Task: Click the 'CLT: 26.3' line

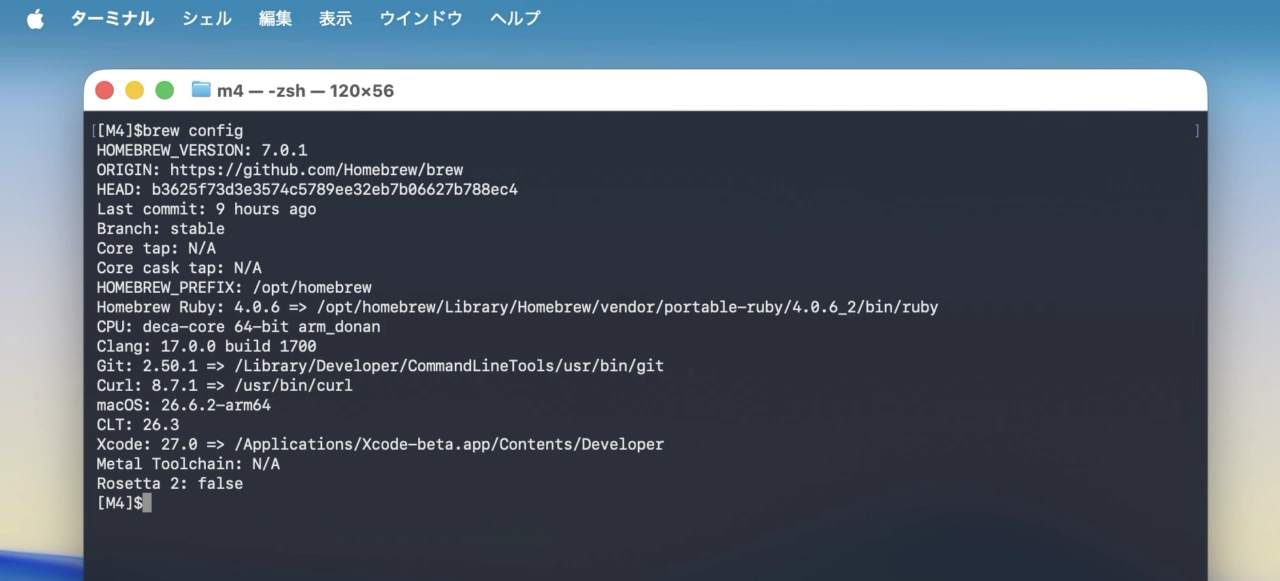Action: [137, 425]
